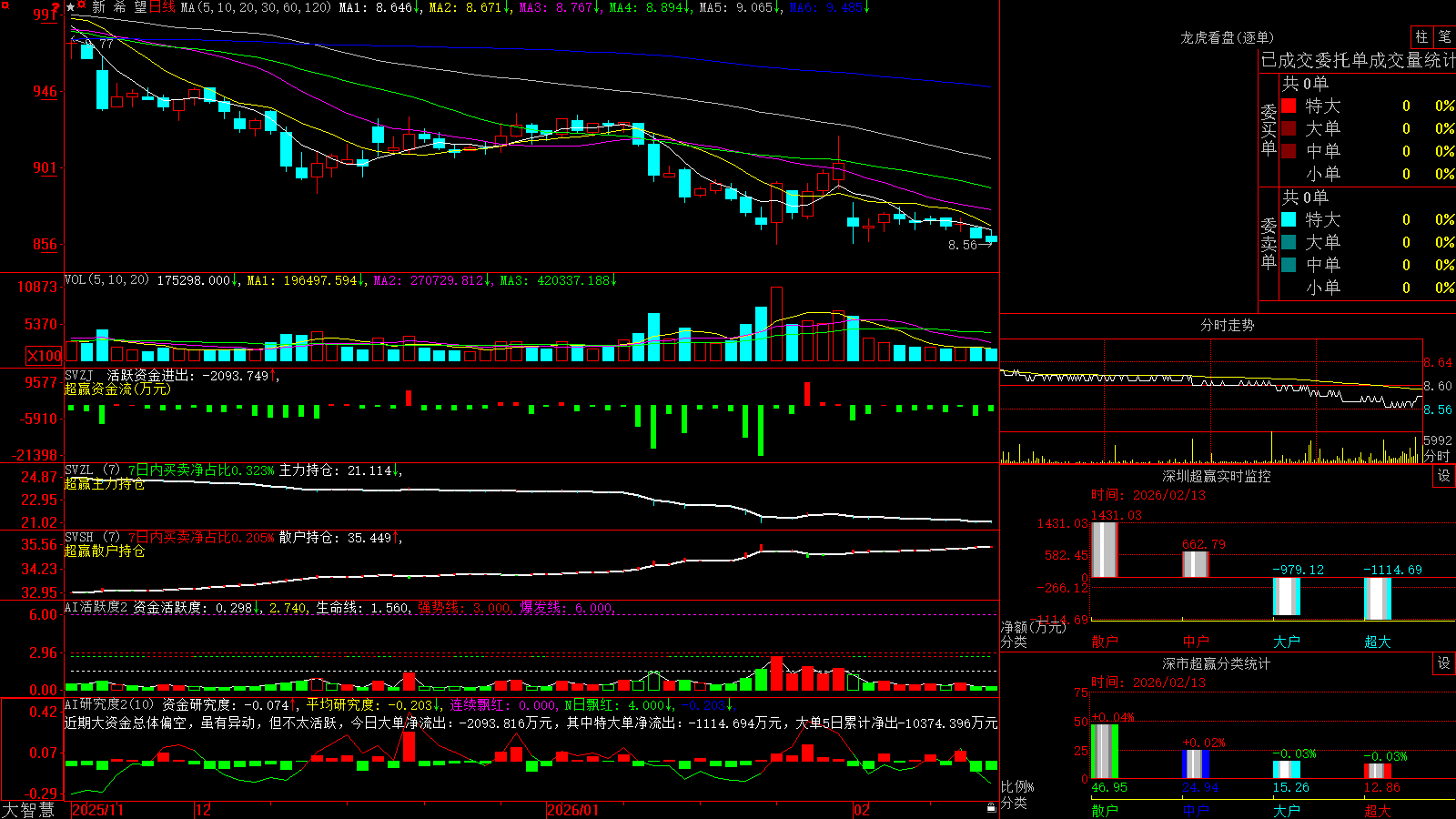Click the SVZL (7) indicator label
Image resolution: width=1456 pixels, height=819 pixels.
click(92, 470)
